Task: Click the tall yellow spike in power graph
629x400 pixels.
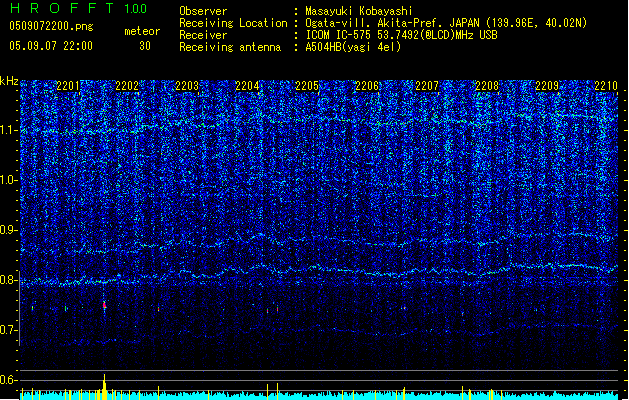Action: click(104, 386)
